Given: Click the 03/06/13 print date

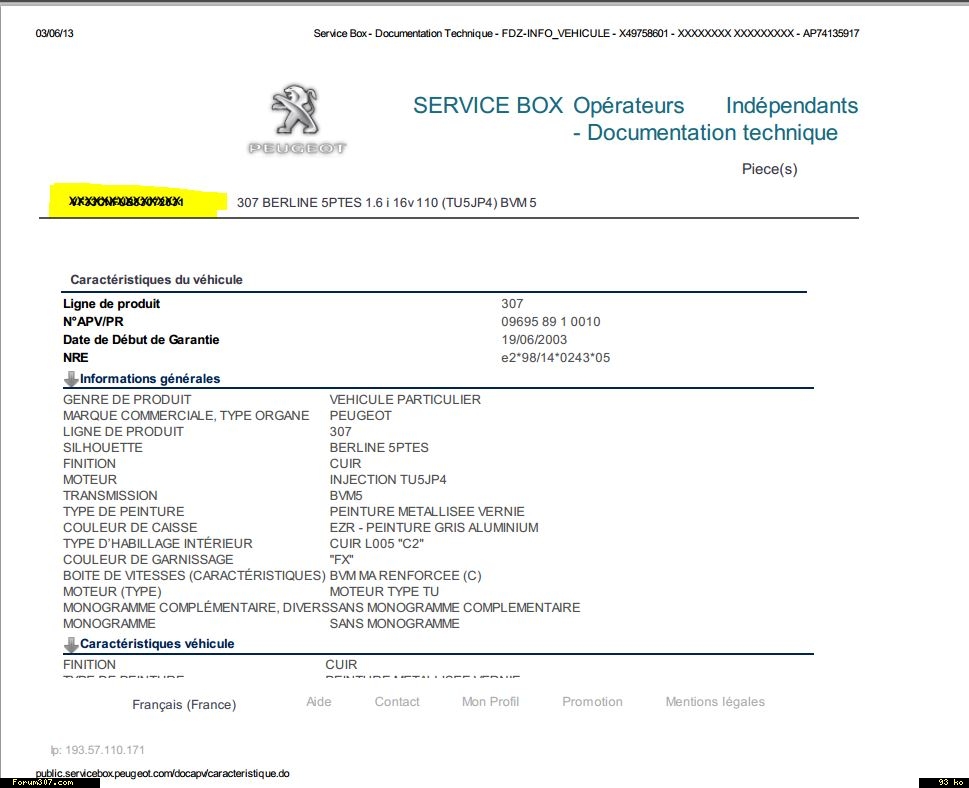Looking at the screenshot, I should (x=54, y=33).
